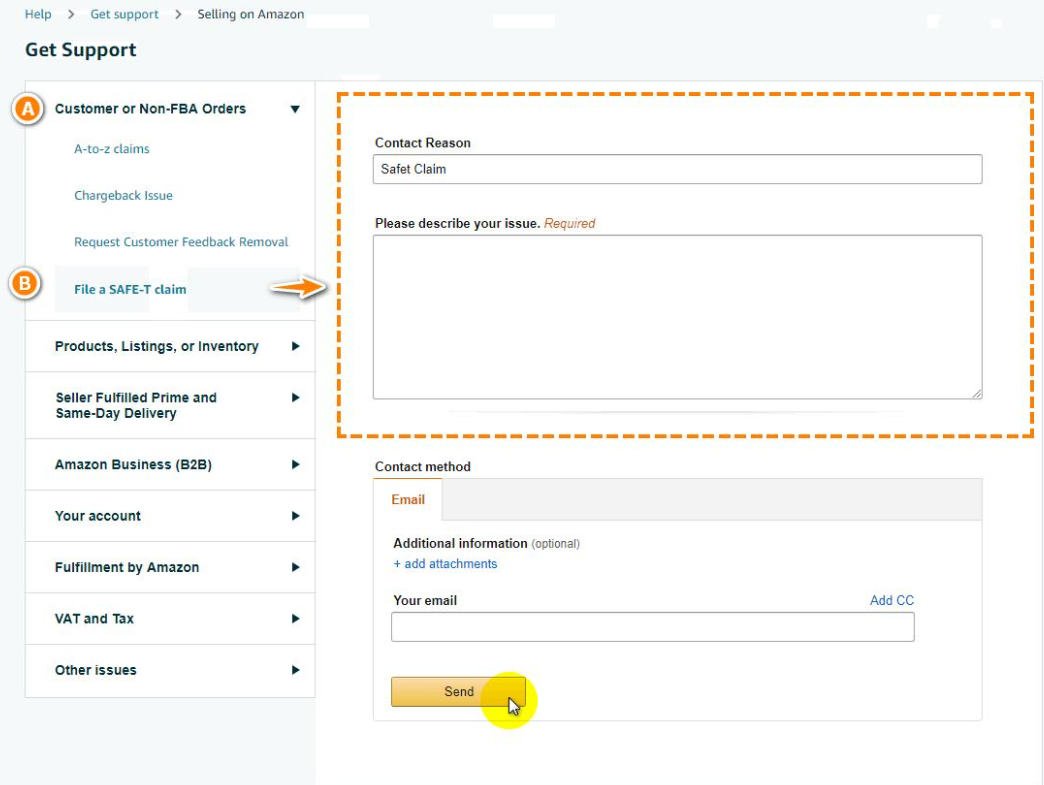1044x785 pixels.
Task: Open Chargeback Issue link
Action: [x=123, y=196]
